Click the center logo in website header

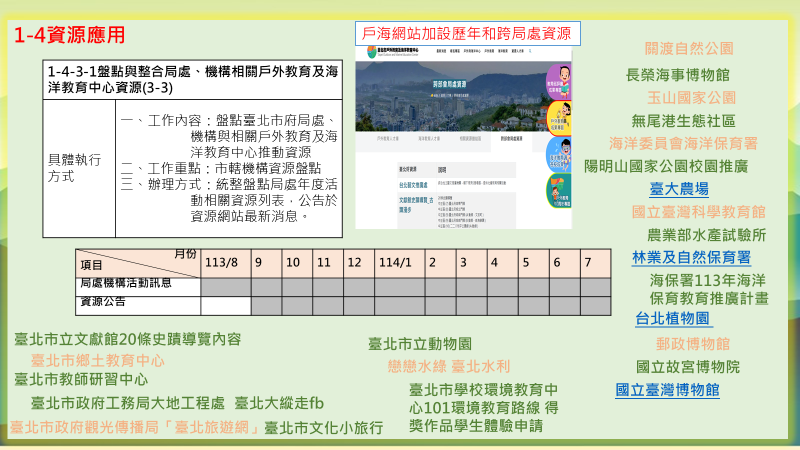click(392, 52)
